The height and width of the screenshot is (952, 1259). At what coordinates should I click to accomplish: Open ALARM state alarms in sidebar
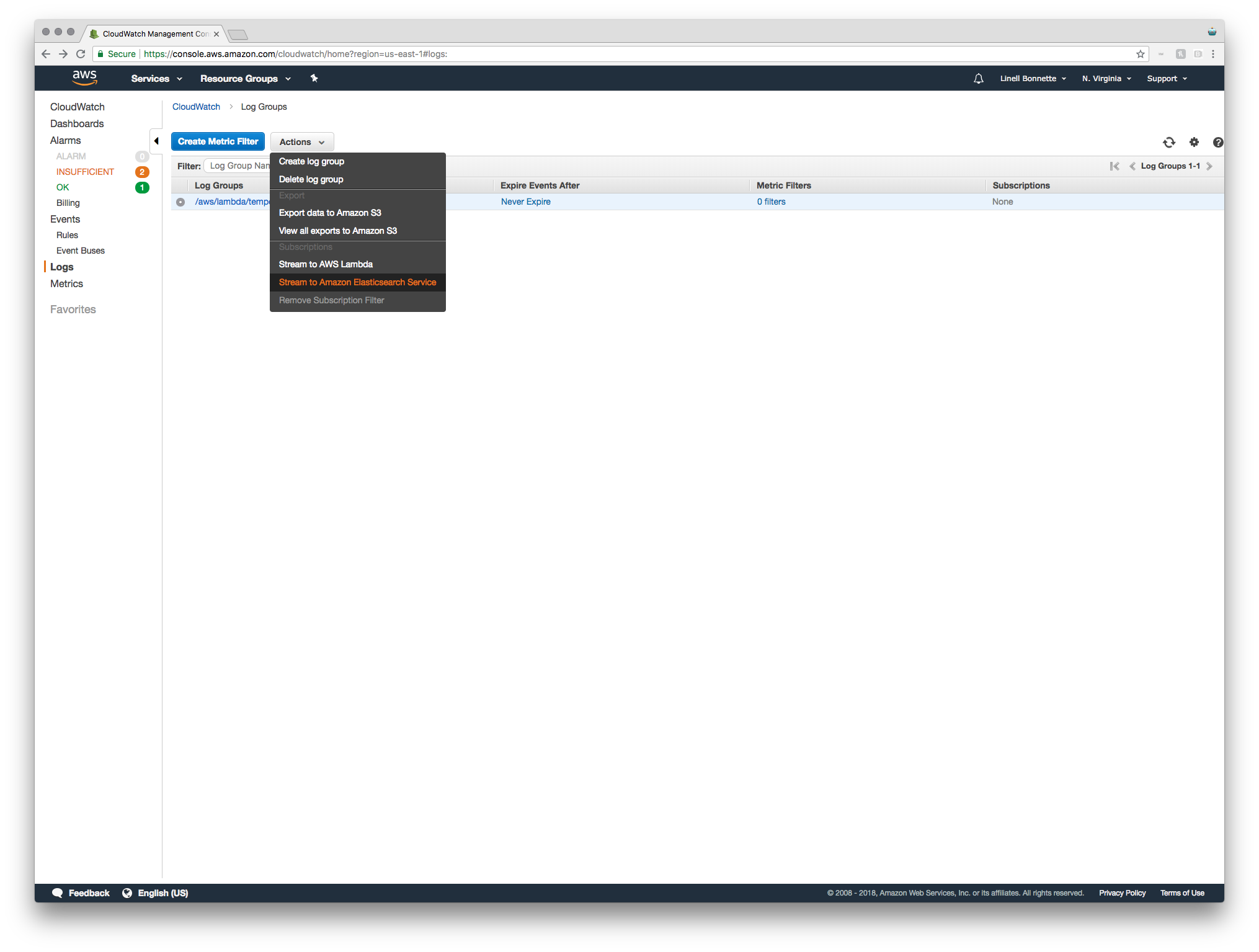click(x=71, y=156)
